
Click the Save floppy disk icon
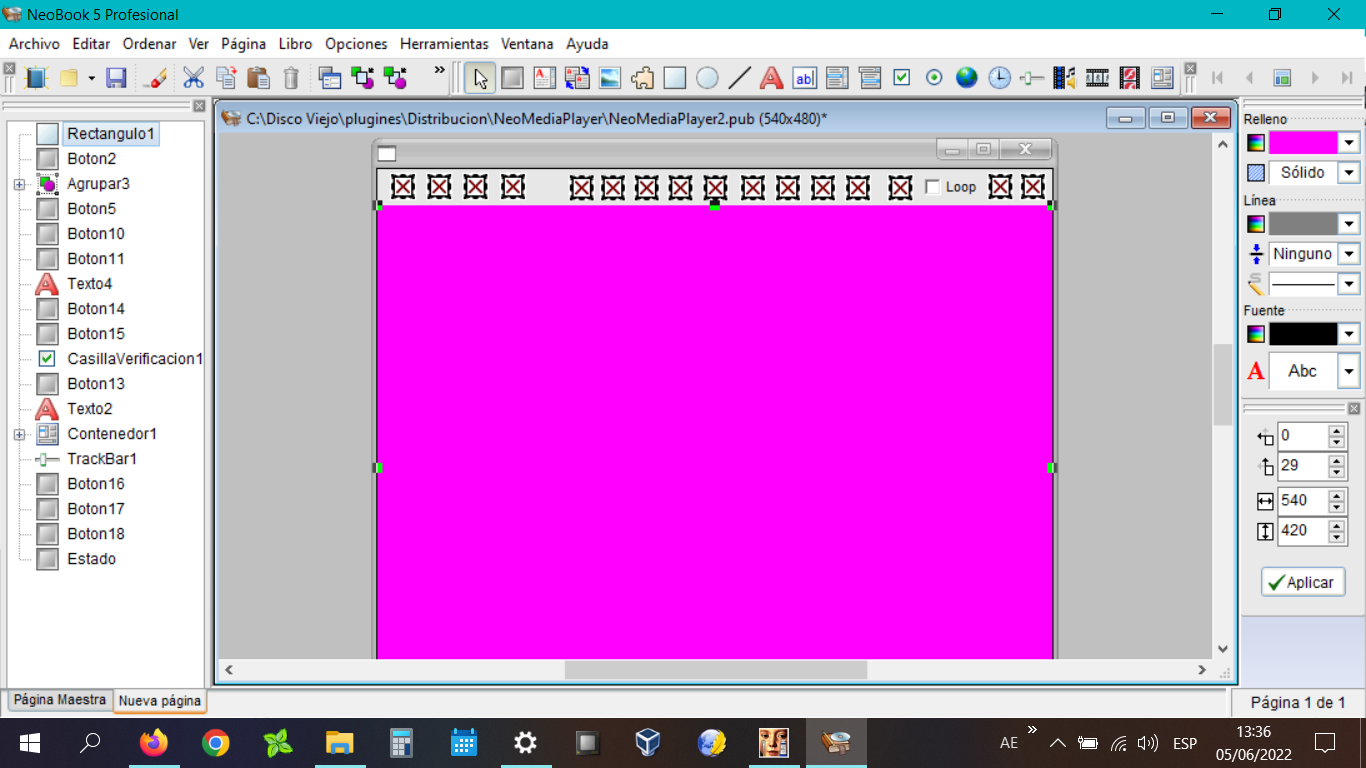point(116,78)
